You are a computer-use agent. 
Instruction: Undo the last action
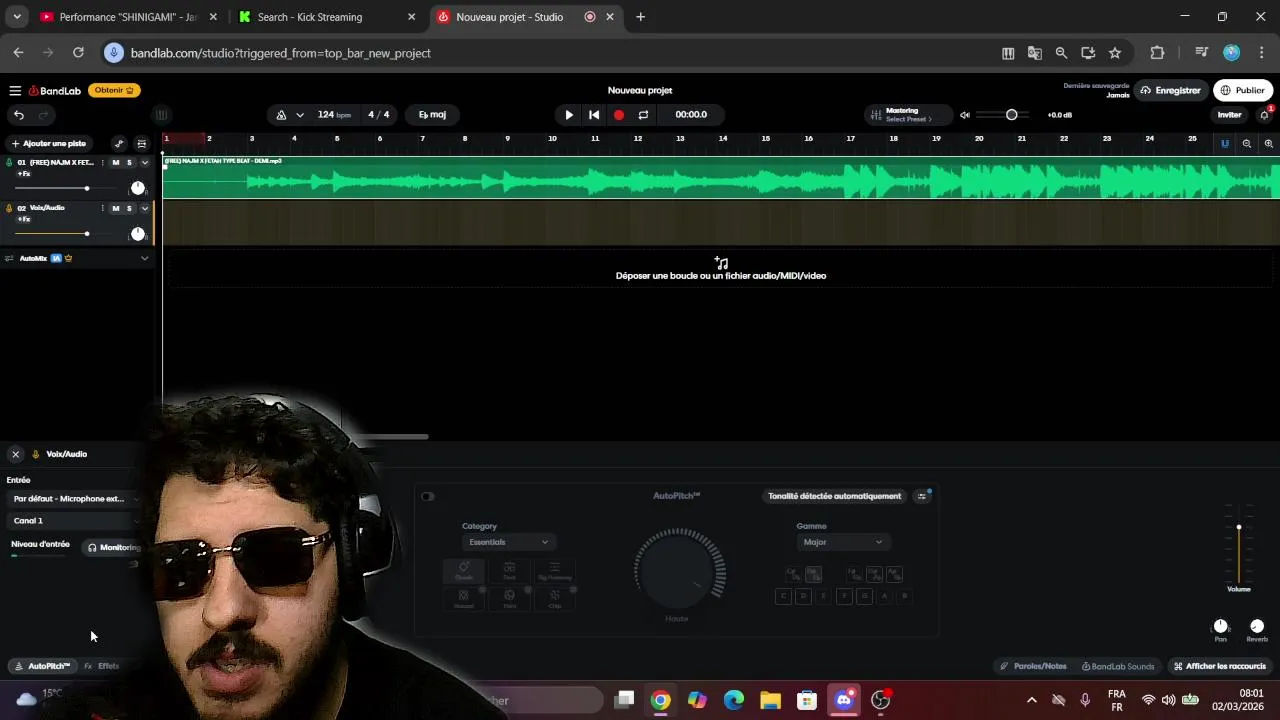[18, 115]
